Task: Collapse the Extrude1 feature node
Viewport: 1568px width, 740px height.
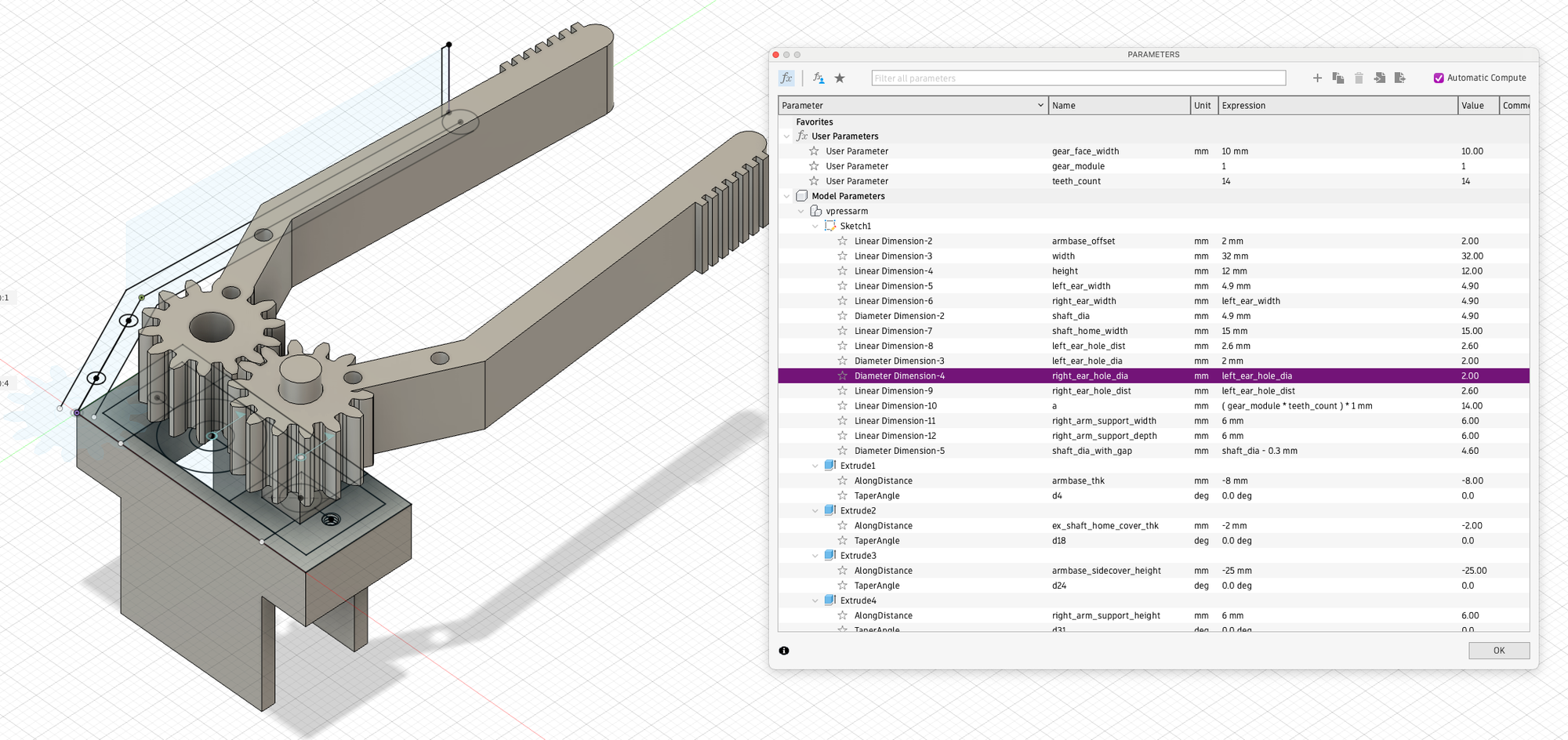Action: (815, 466)
